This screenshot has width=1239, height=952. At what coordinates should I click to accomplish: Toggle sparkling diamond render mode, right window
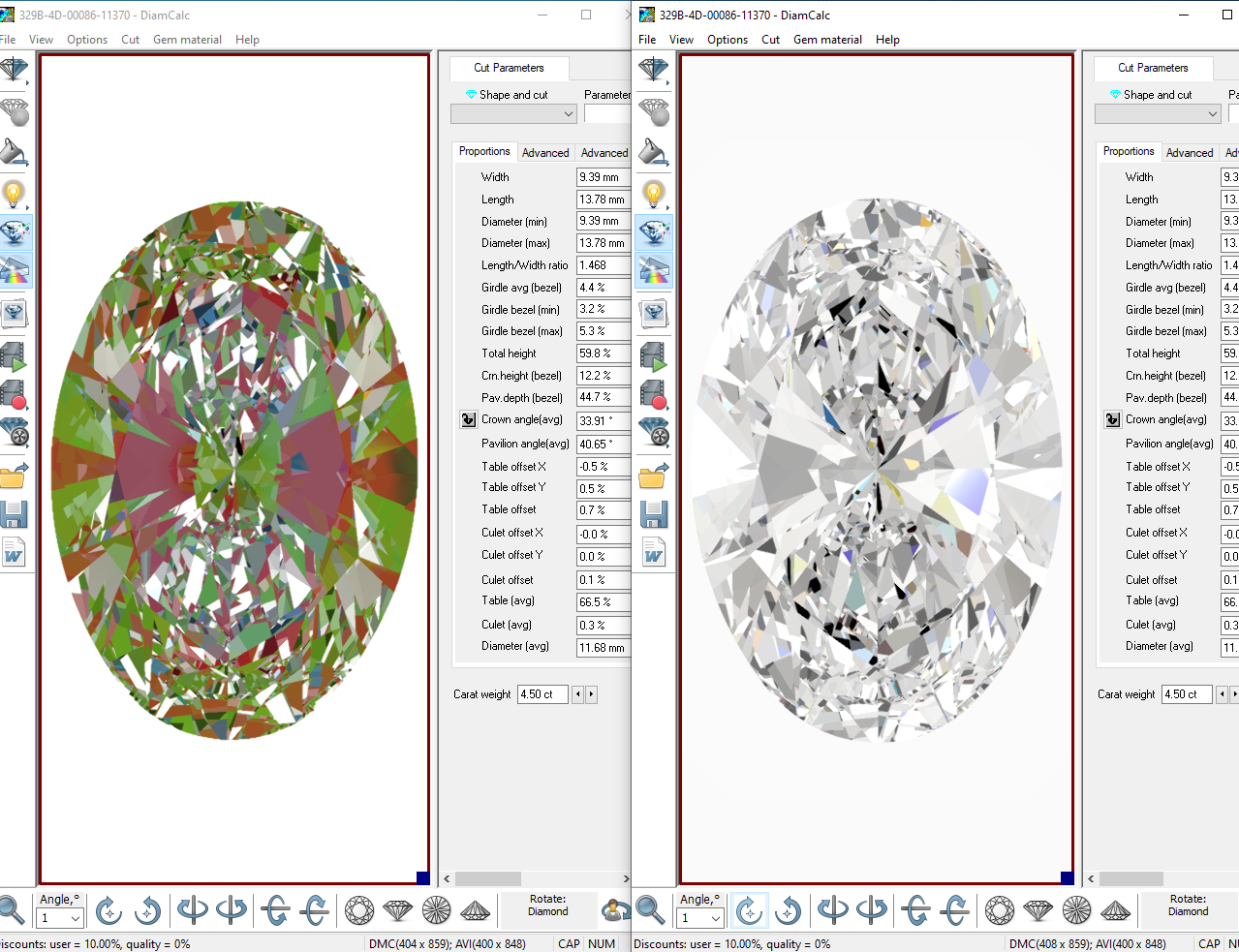(x=654, y=232)
